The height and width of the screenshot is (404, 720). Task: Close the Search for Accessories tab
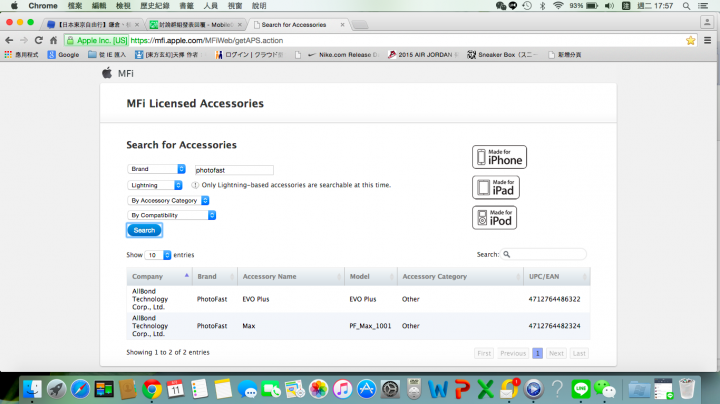(x=342, y=25)
